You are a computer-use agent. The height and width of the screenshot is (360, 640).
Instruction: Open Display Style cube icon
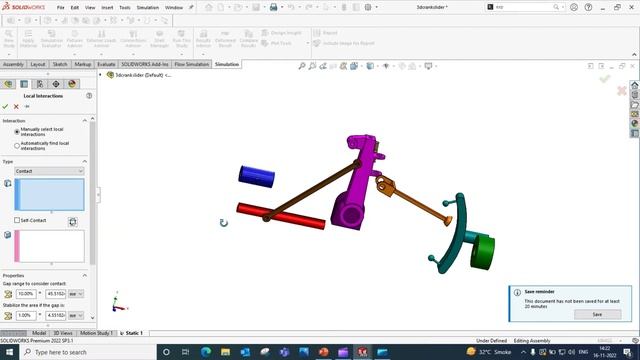pyautogui.click(x=370, y=66)
